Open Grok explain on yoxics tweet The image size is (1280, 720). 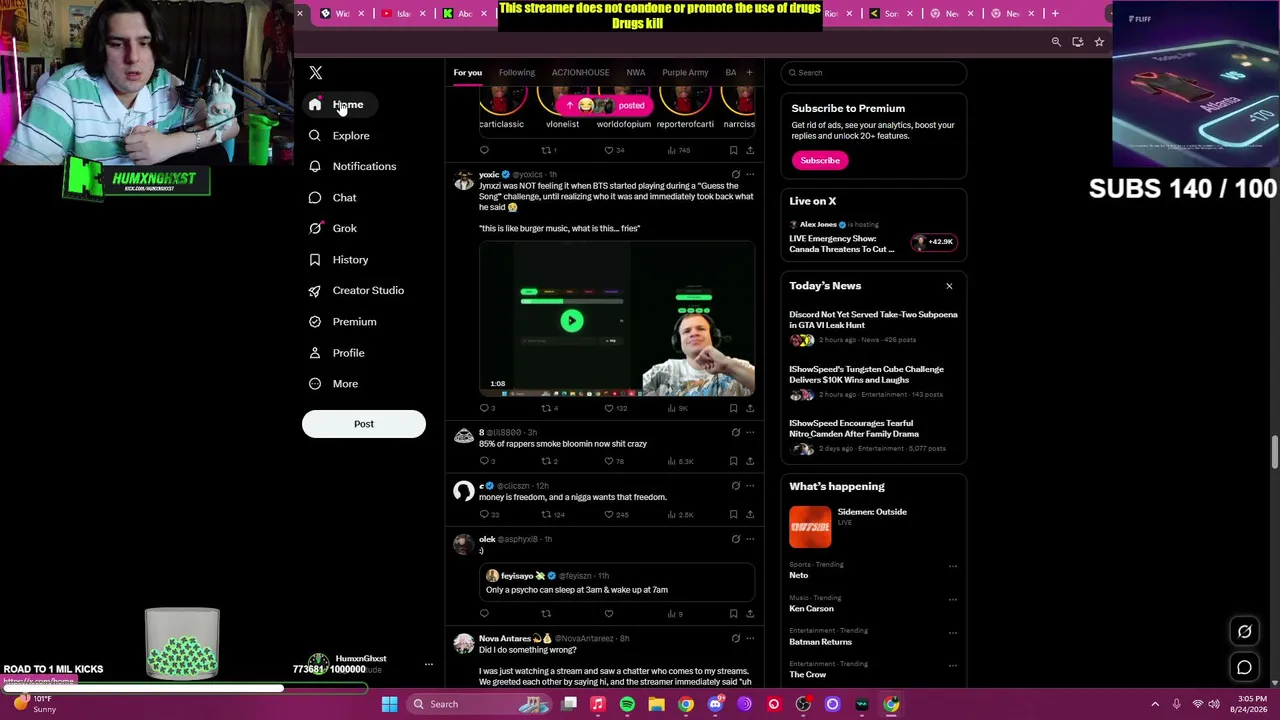[735, 175]
